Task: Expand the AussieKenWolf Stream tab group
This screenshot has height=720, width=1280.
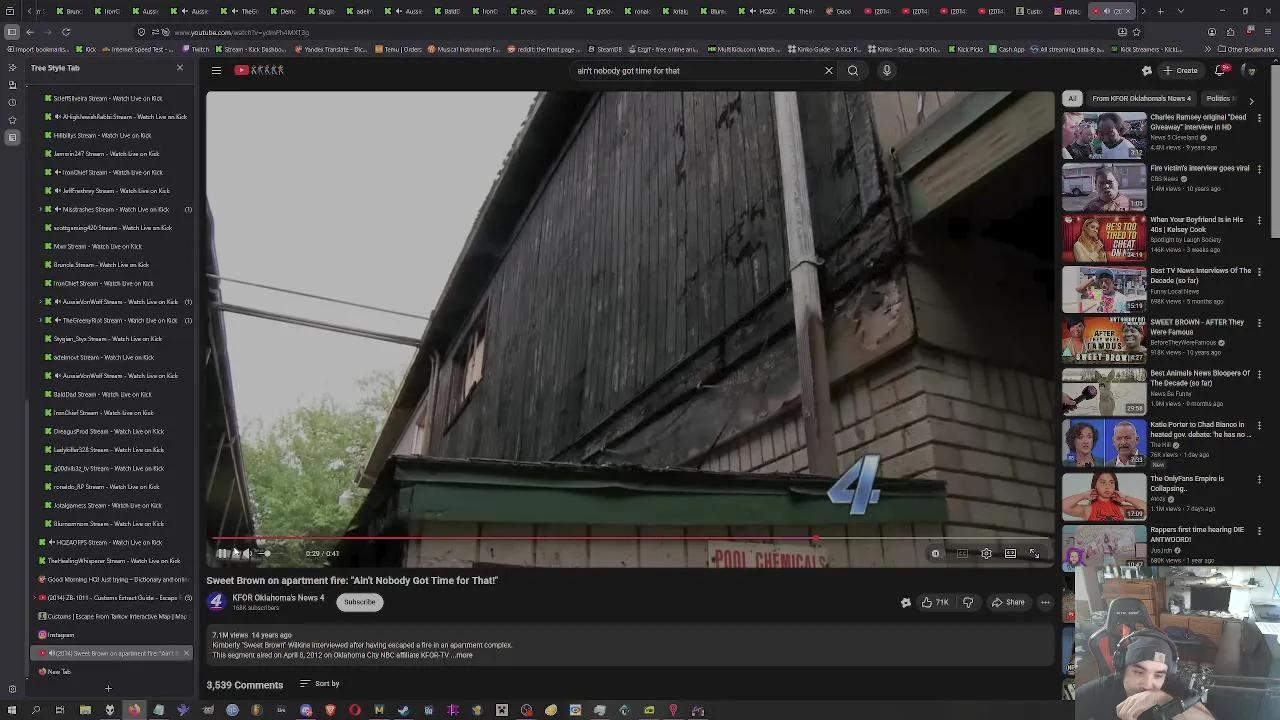Action: [40, 302]
